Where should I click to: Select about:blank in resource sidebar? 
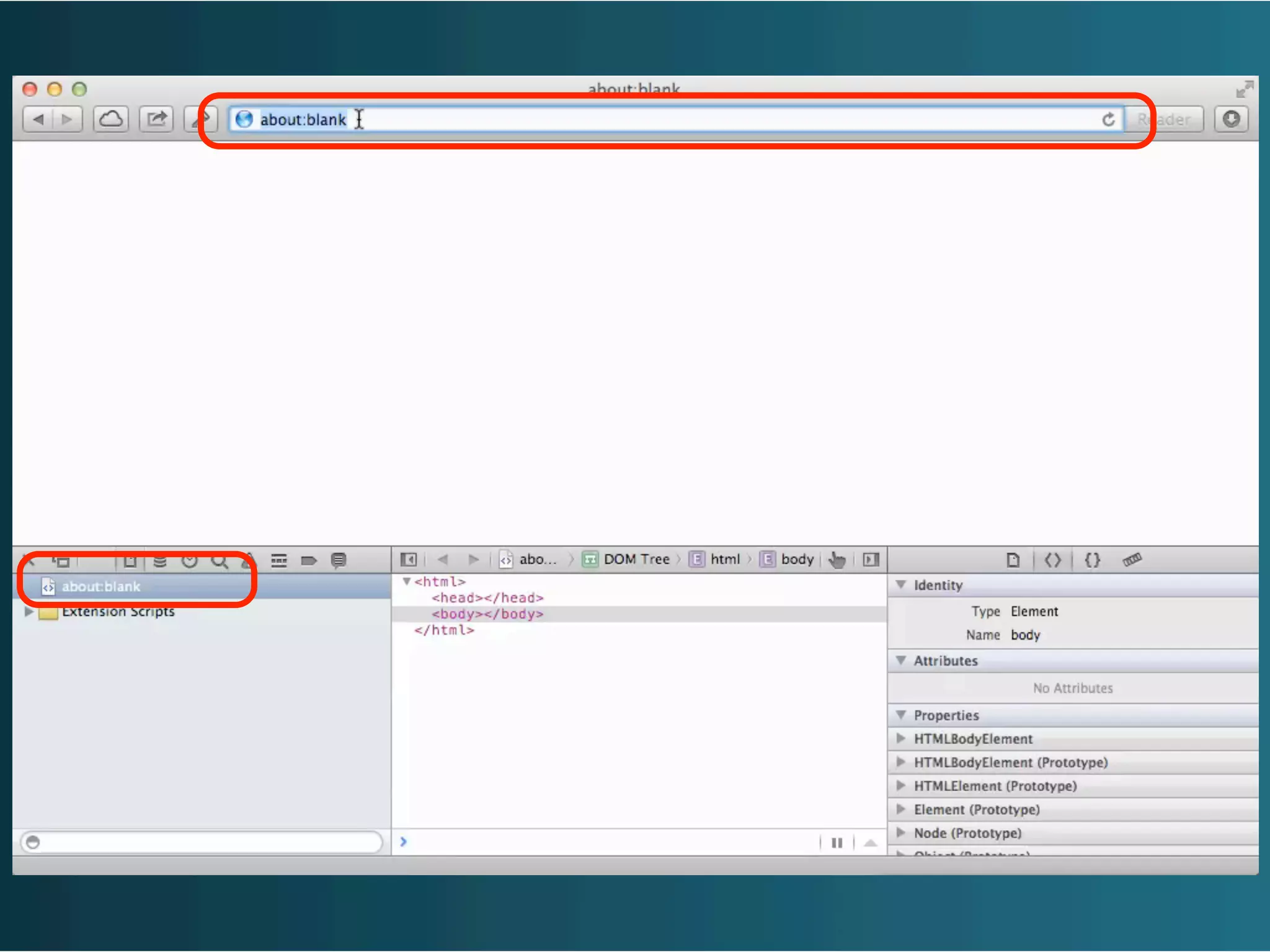pos(100,587)
